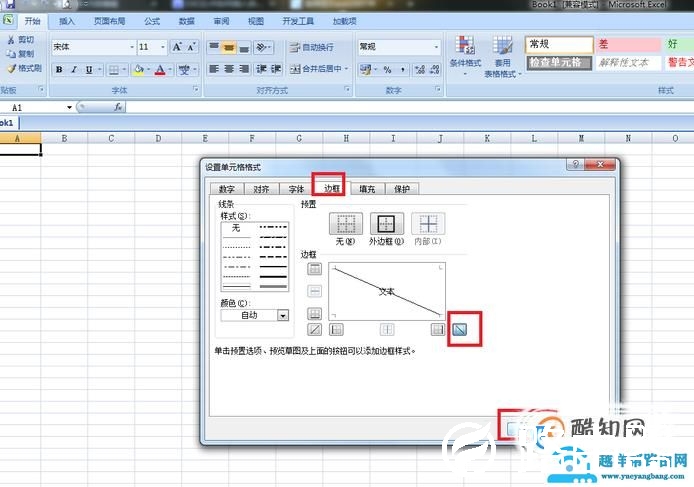Select the no-border preset
The height and width of the screenshot is (487, 694).
click(x=345, y=225)
